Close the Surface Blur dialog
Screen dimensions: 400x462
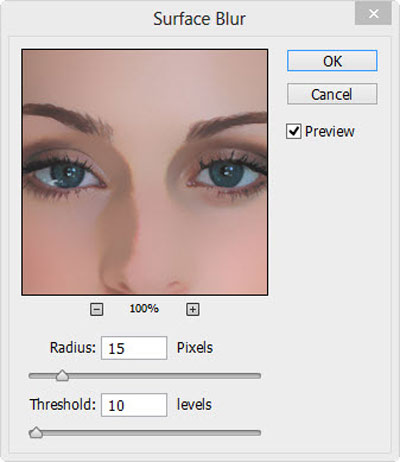(x=373, y=14)
